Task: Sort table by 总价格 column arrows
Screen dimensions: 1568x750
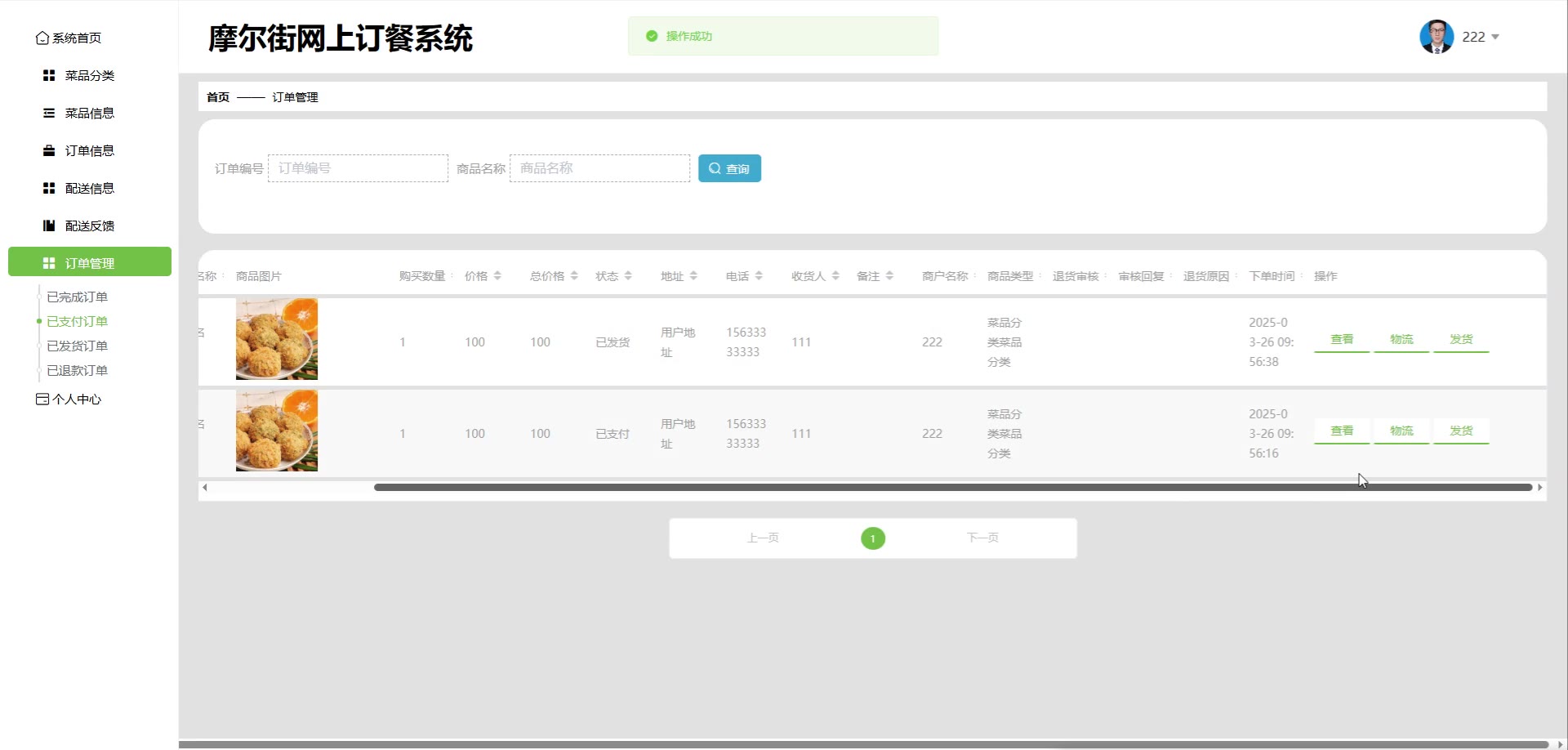Action: pyautogui.click(x=574, y=276)
